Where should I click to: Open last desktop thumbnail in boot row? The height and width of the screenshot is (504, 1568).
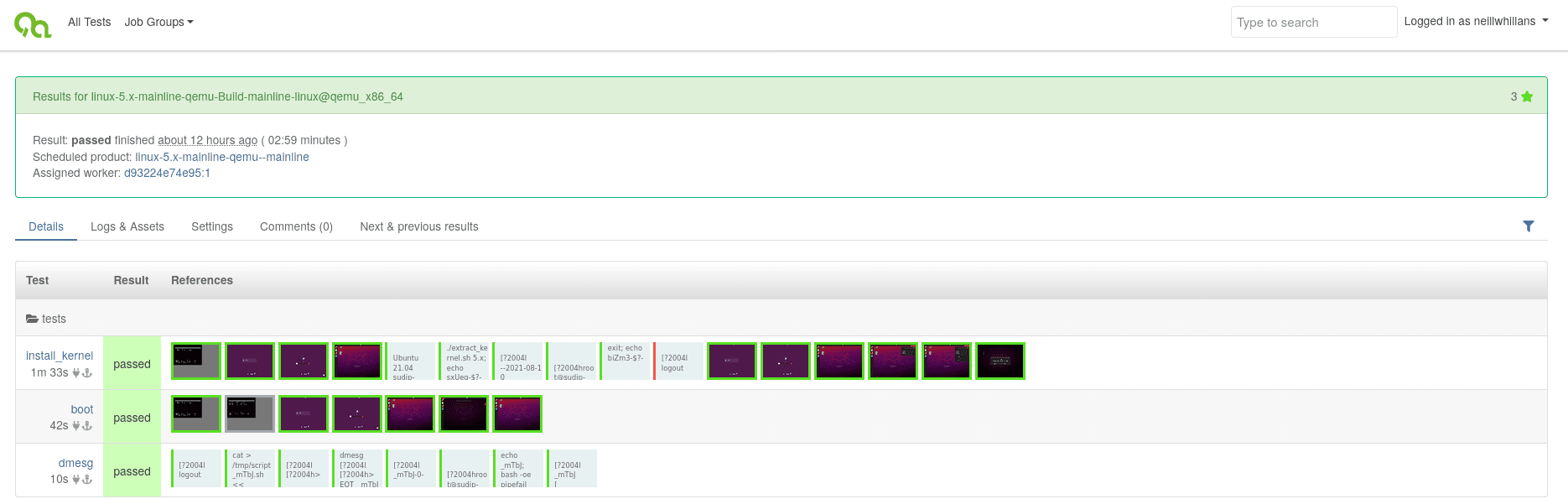517,413
